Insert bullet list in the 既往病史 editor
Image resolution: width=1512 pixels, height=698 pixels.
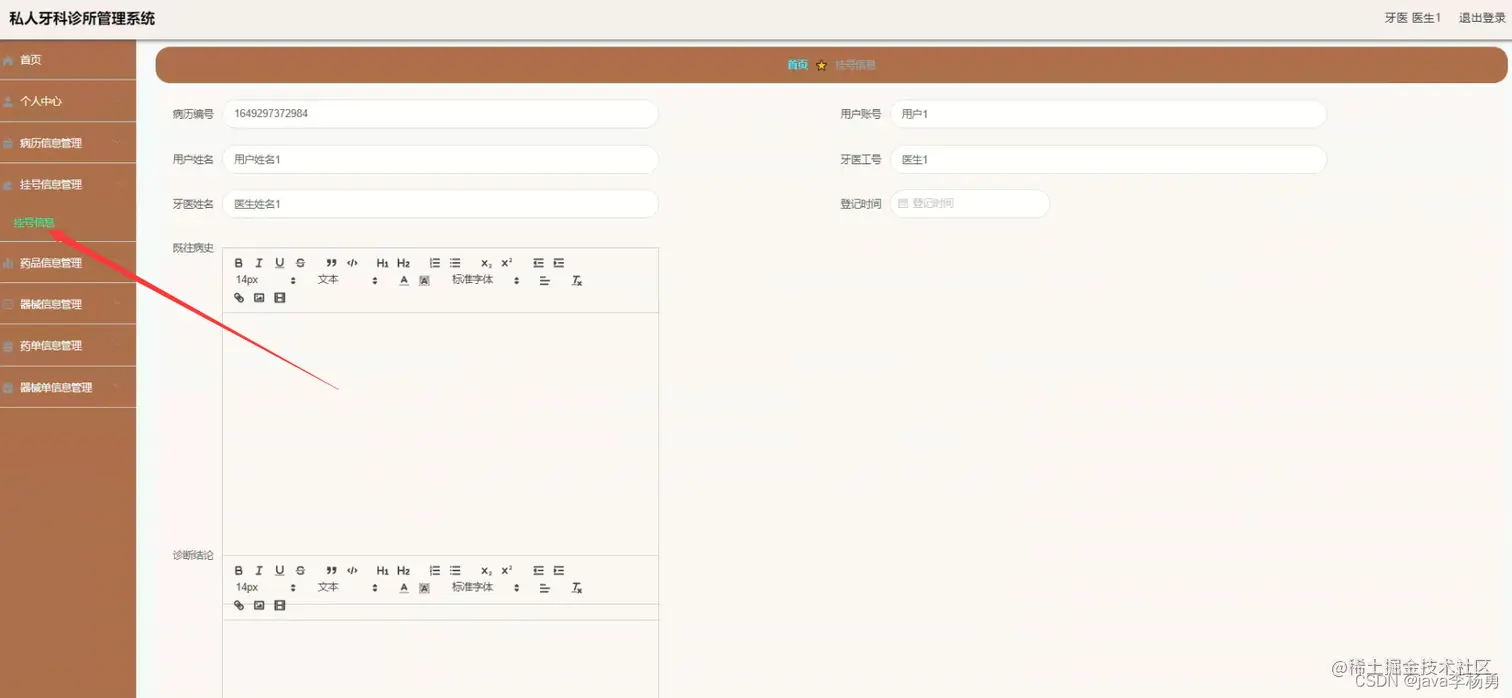click(455, 263)
